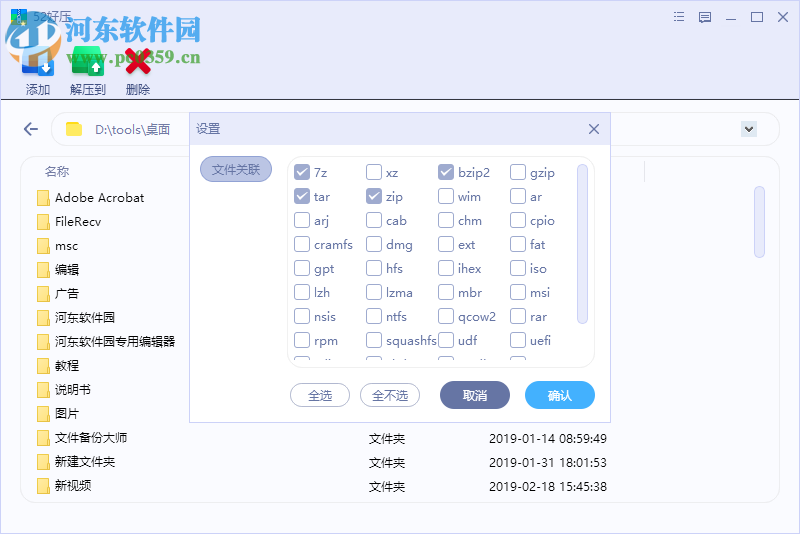Screen dimensions: 800x534
Task: Uncheck the zip checkbox
Action: click(374, 196)
